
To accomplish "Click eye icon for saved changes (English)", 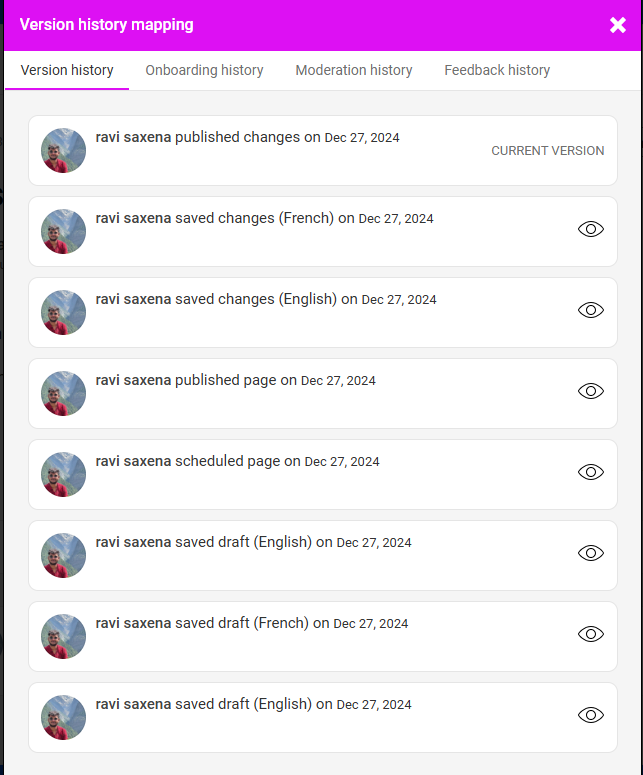I will 591,310.
